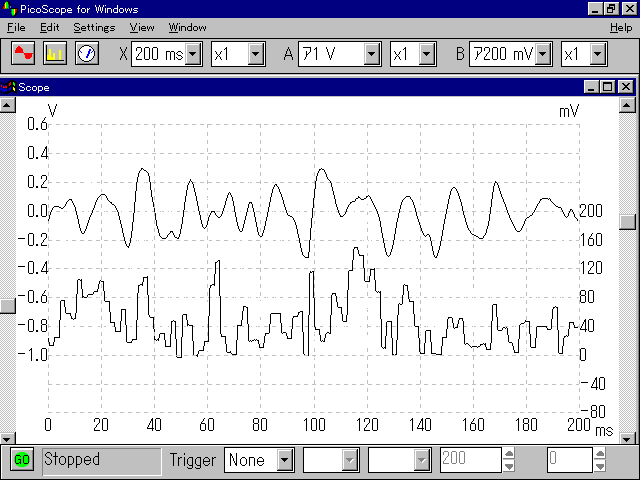Click the 0.6 value on V axis

click(38, 124)
